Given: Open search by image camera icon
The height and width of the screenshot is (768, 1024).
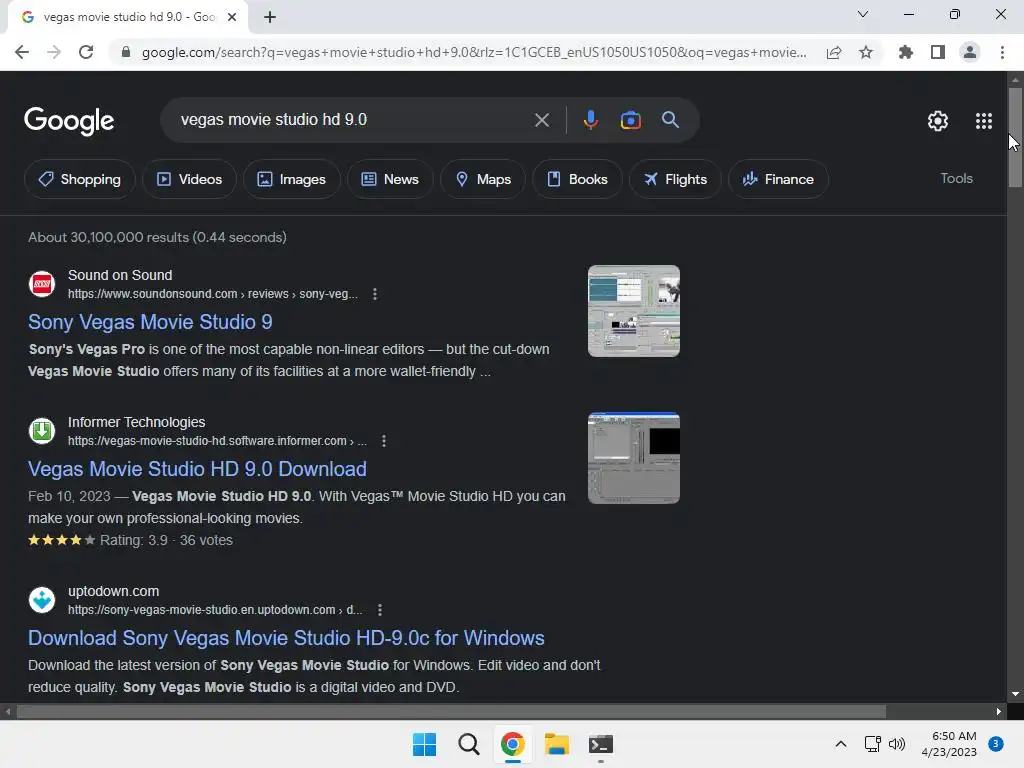Looking at the screenshot, I should click(631, 120).
